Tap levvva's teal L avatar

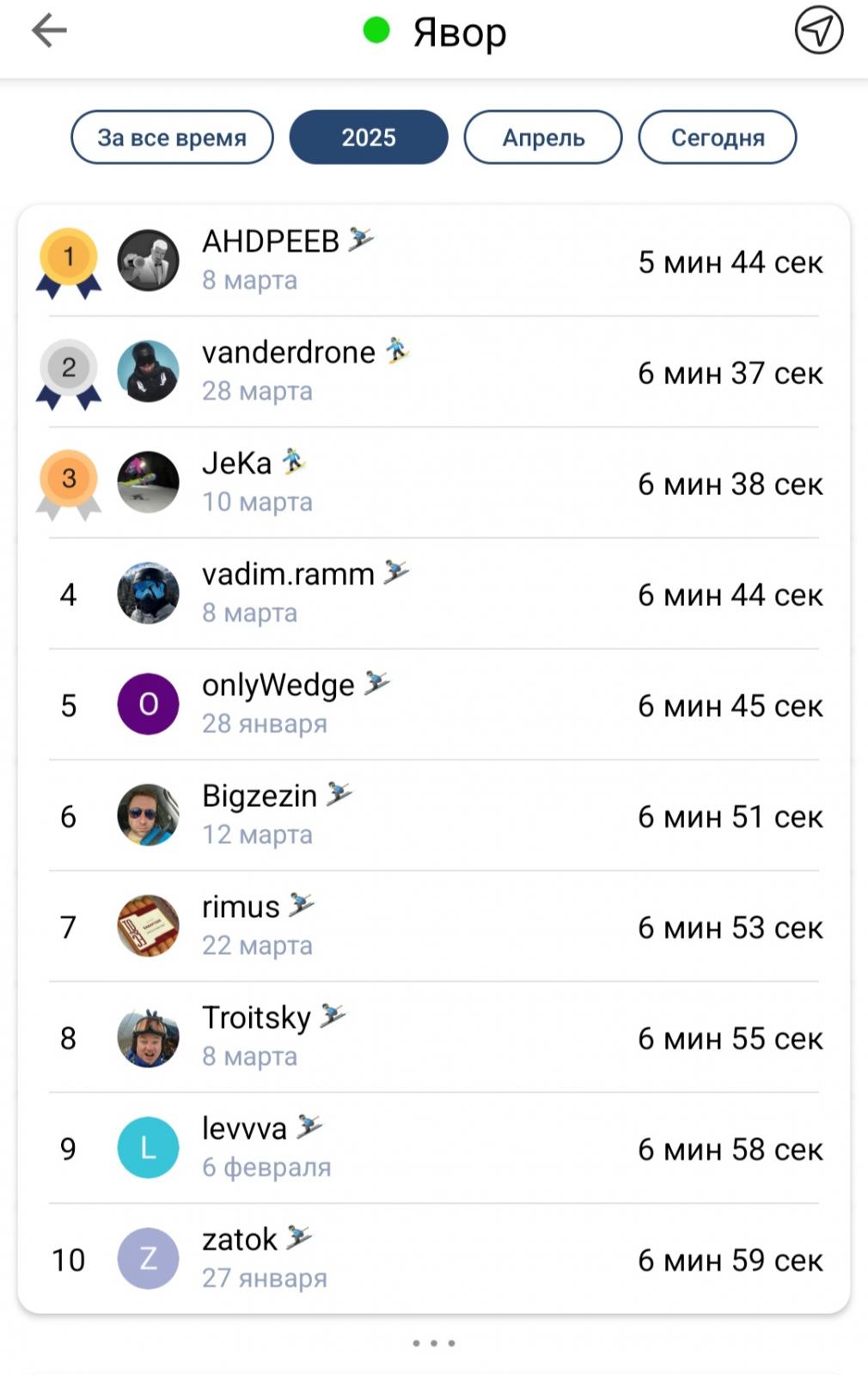click(x=148, y=1147)
